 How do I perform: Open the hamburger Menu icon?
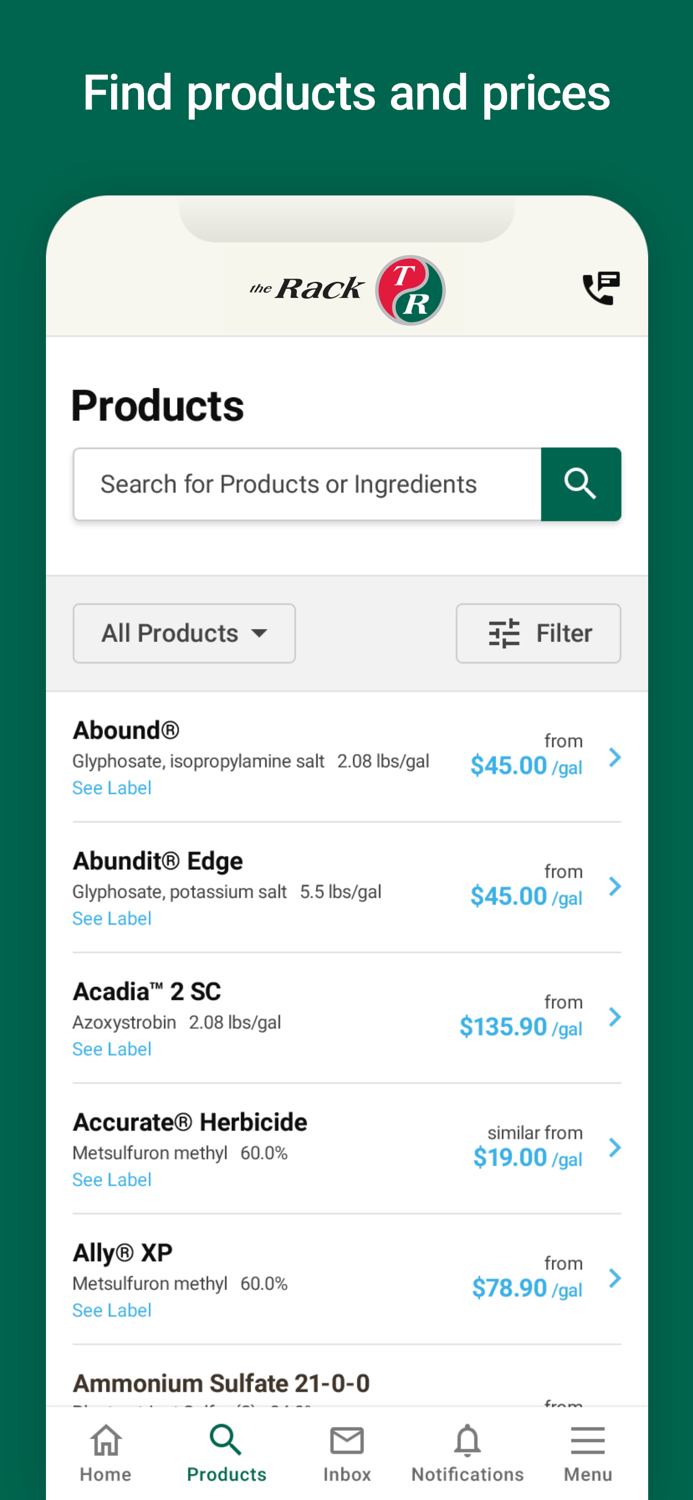click(x=588, y=1441)
